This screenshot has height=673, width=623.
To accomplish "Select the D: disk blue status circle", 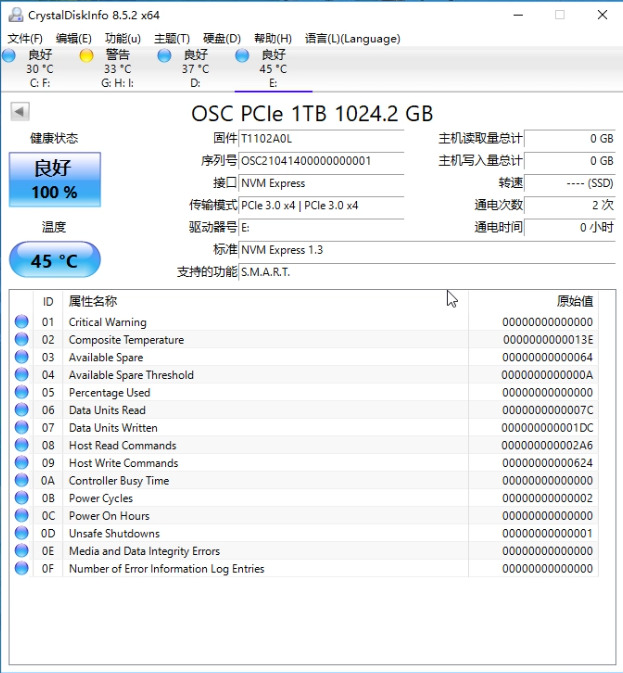I will point(164,55).
